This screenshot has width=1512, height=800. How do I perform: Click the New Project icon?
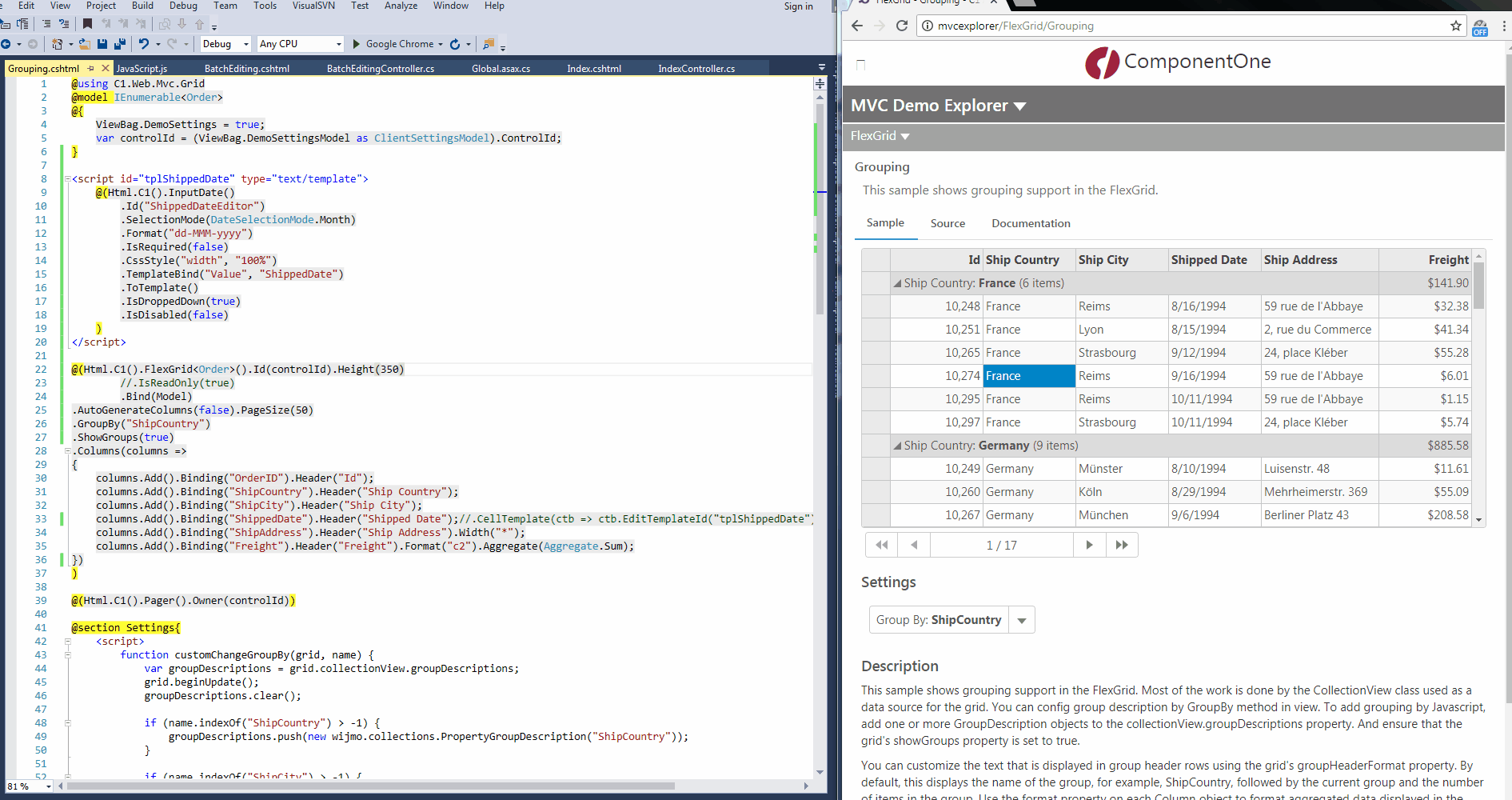pos(58,44)
